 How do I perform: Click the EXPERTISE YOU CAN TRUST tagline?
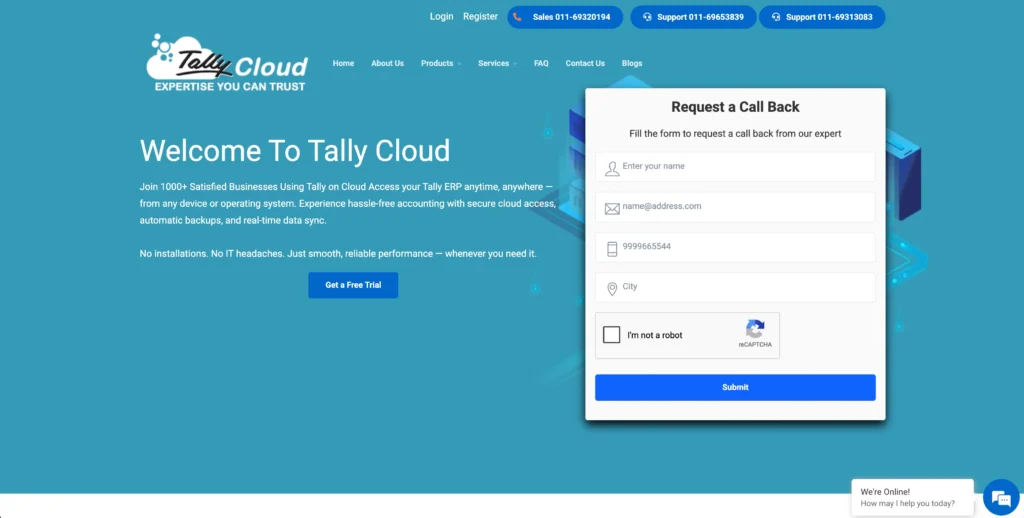point(230,86)
